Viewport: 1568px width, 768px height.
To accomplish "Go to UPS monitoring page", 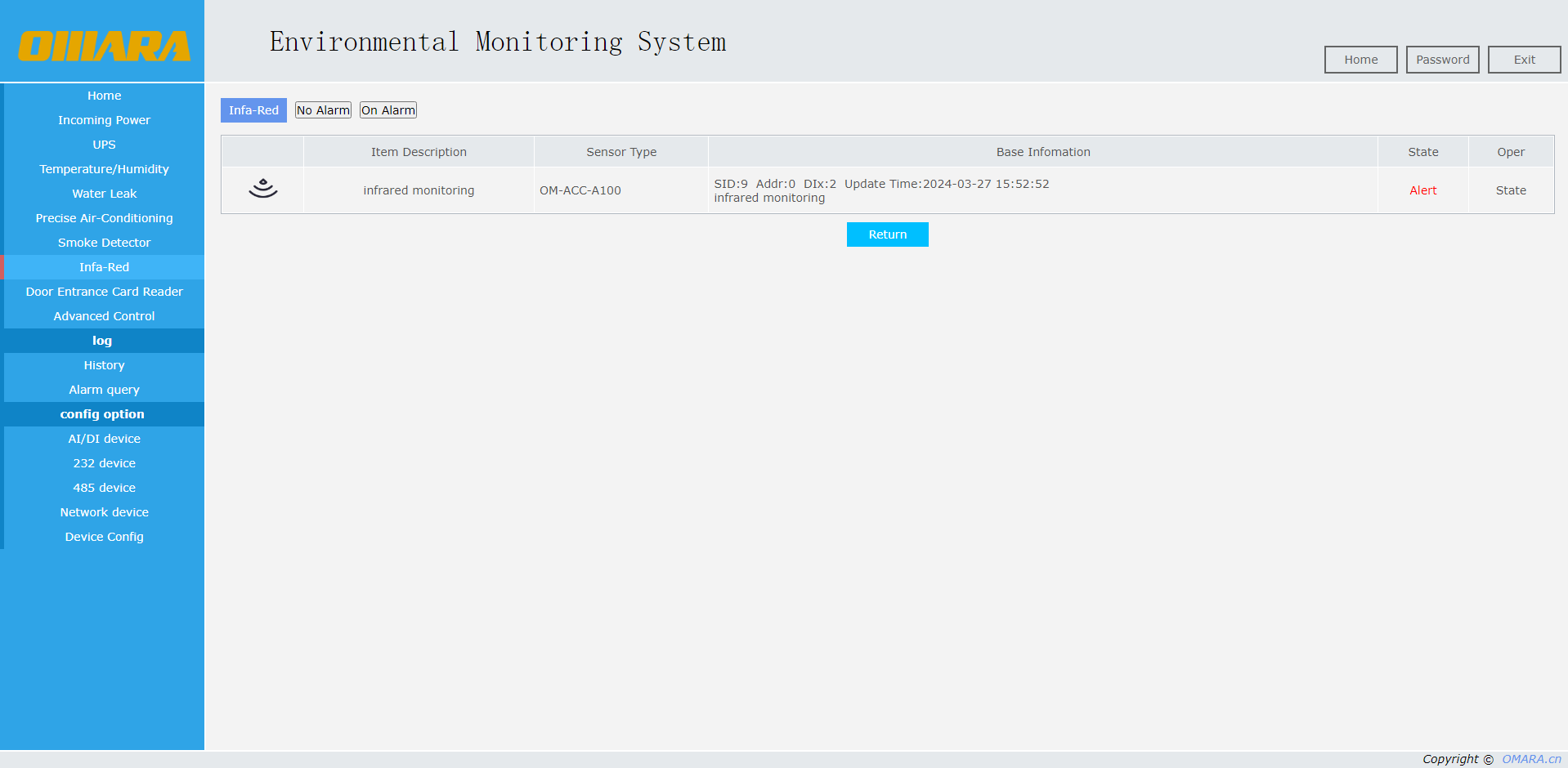I will [104, 145].
